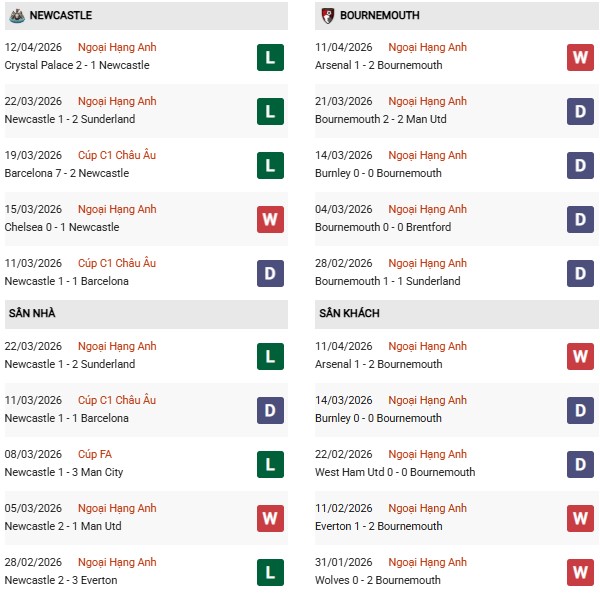
Task: Open the Newcastle 2-3 Everton match
Action: coord(60,580)
